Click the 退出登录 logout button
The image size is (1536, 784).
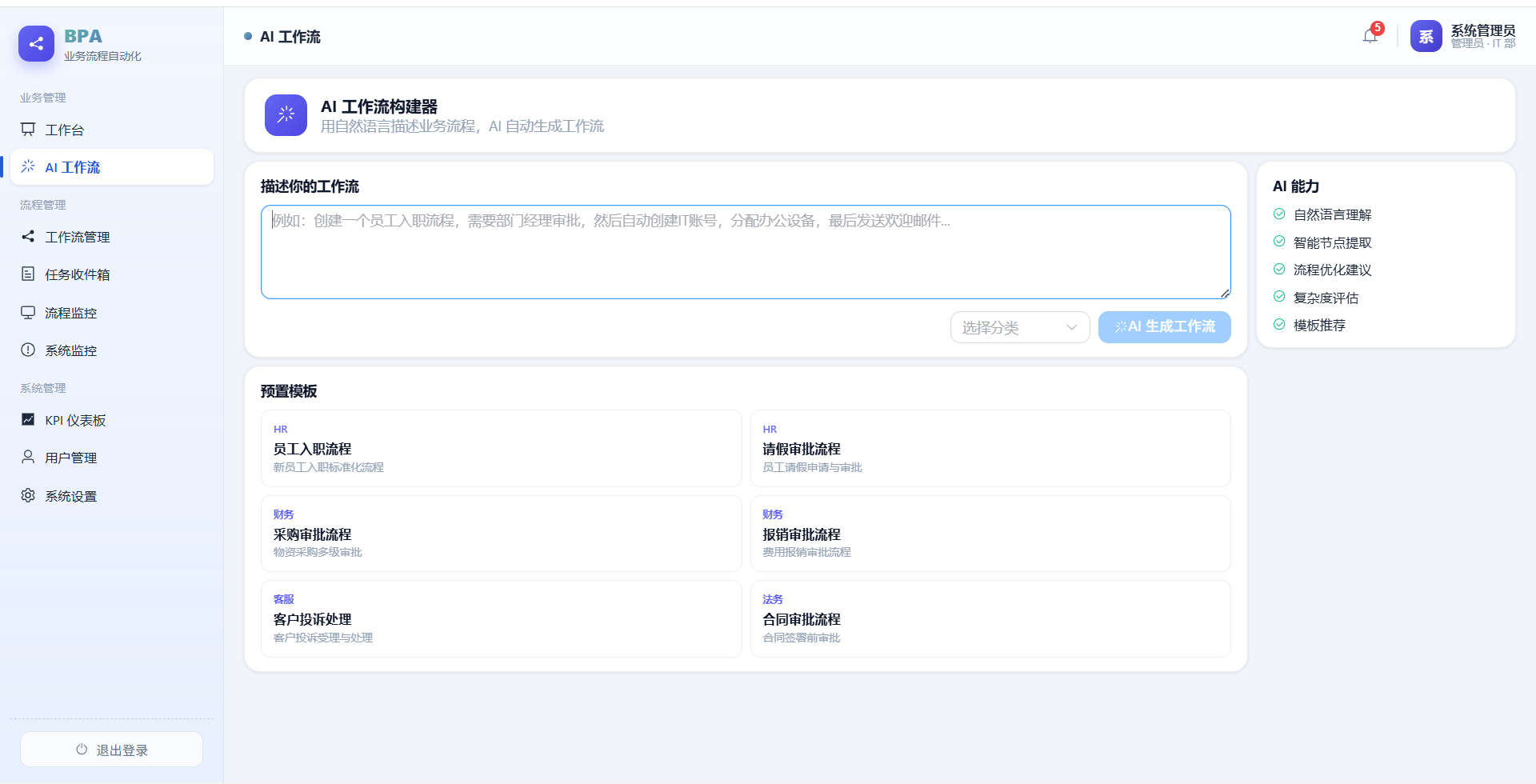pyautogui.click(x=111, y=750)
